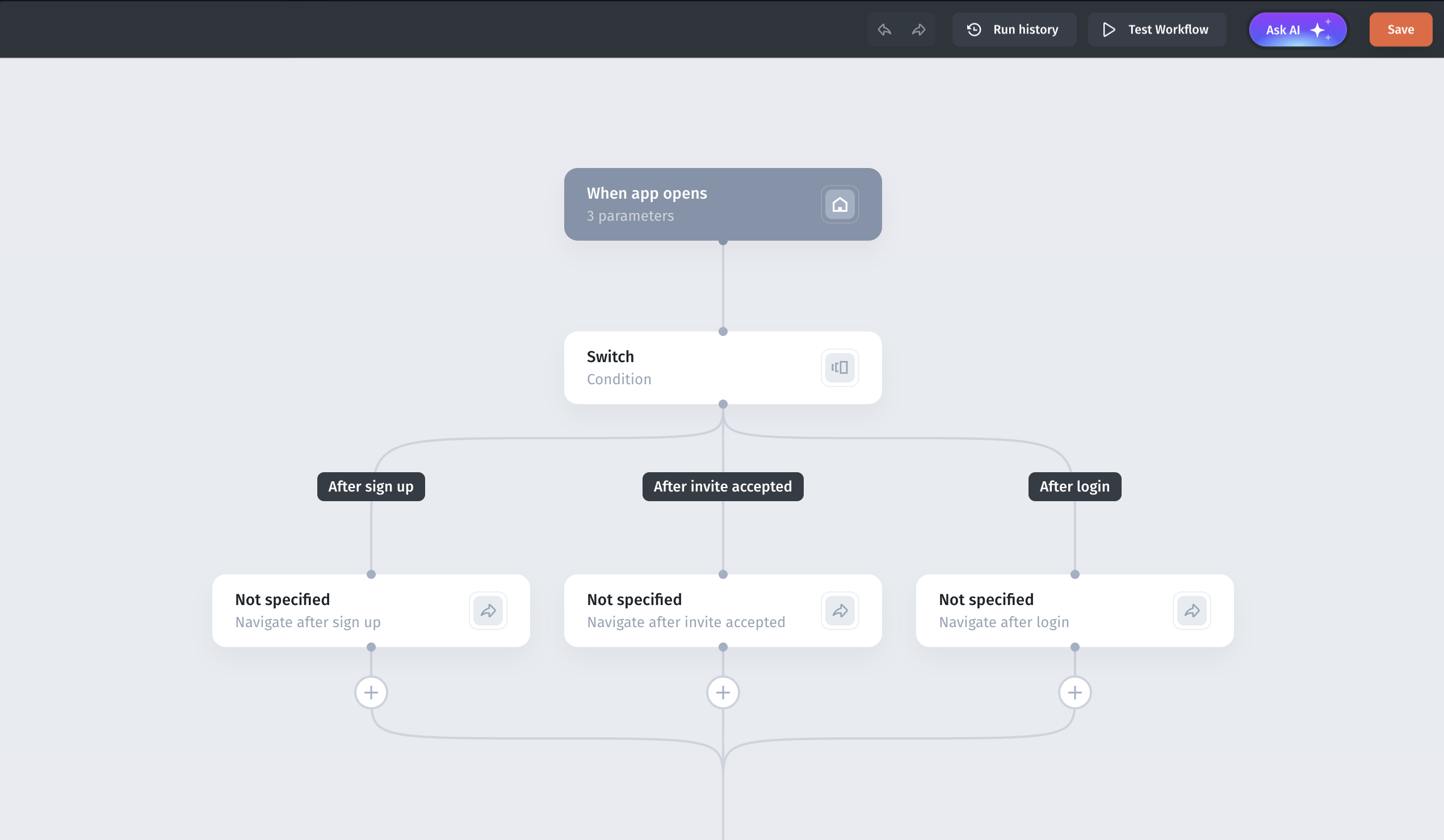Click the redo arrow icon
Screen dimensions: 1444x840
point(918,30)
